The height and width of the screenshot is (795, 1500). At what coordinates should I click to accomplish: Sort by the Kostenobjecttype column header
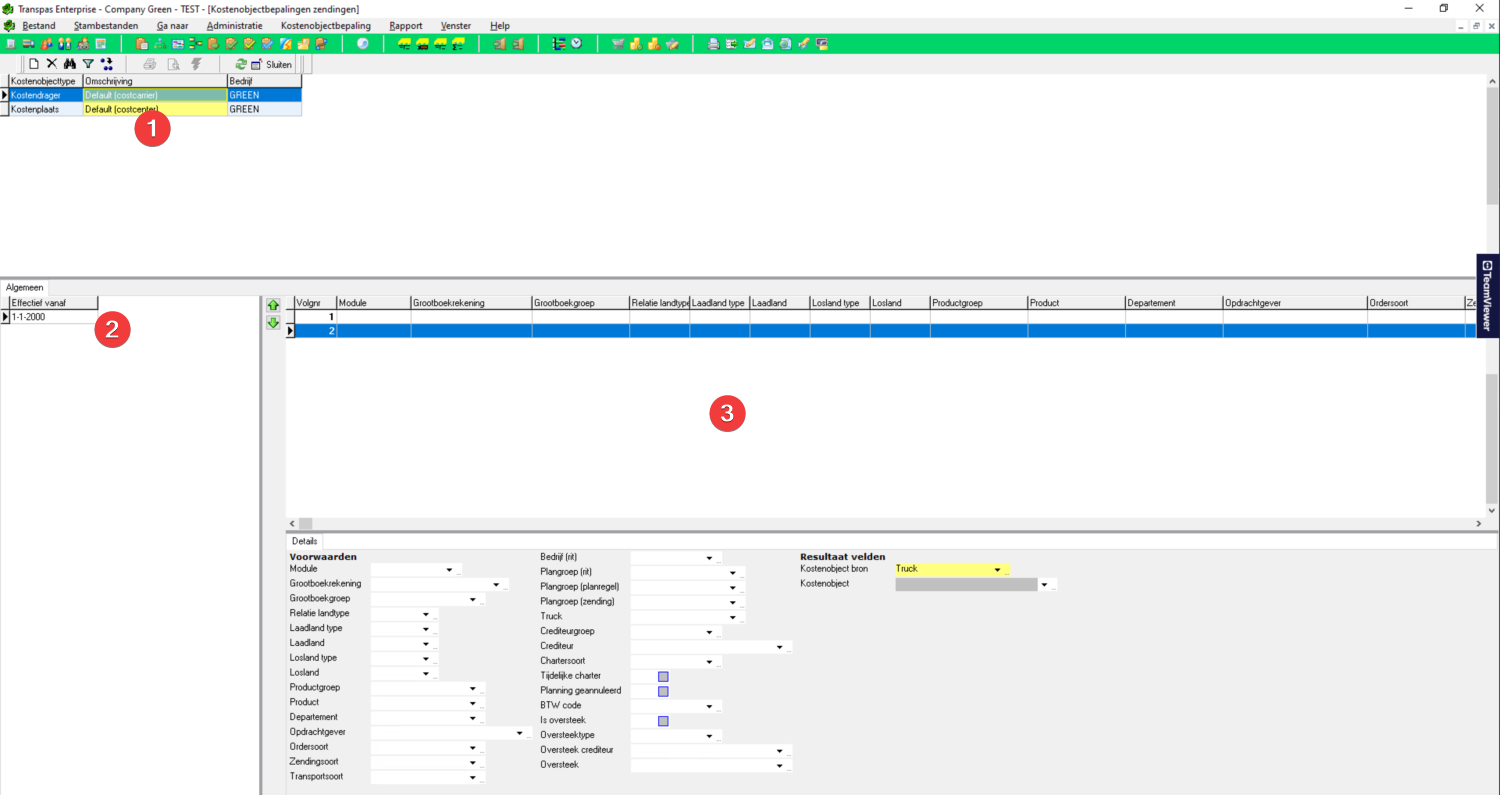click(x=46, y=81)
